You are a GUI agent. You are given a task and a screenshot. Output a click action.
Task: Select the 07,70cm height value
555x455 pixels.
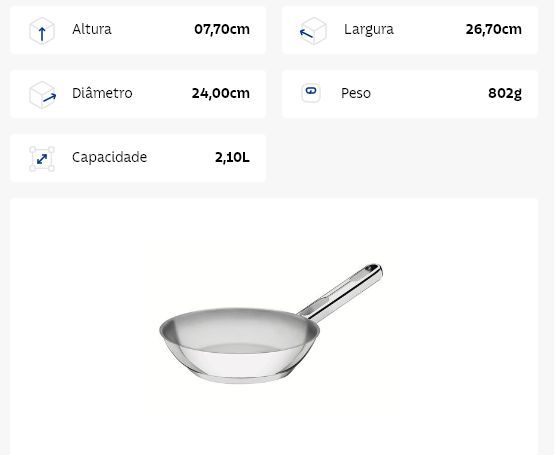(x=222, y=29)
